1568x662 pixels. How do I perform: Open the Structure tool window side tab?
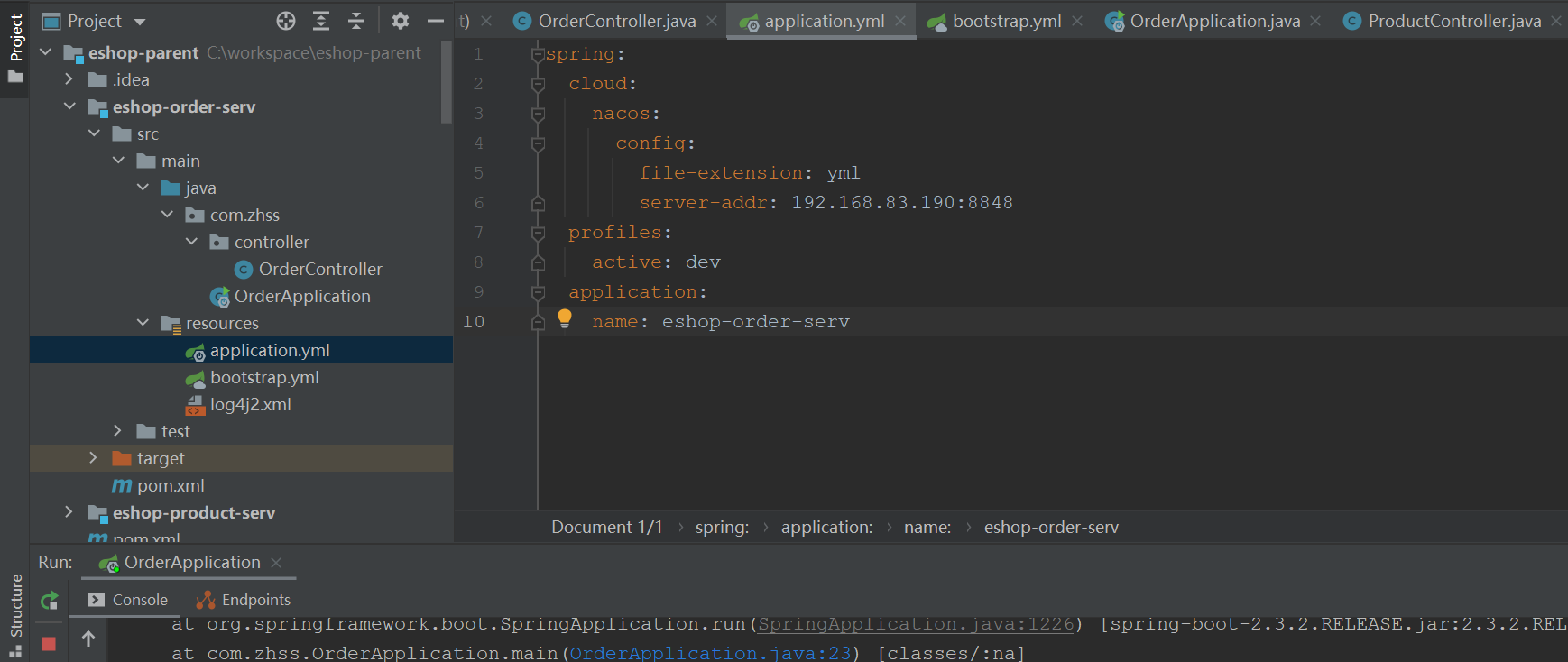tap(15, 614)
